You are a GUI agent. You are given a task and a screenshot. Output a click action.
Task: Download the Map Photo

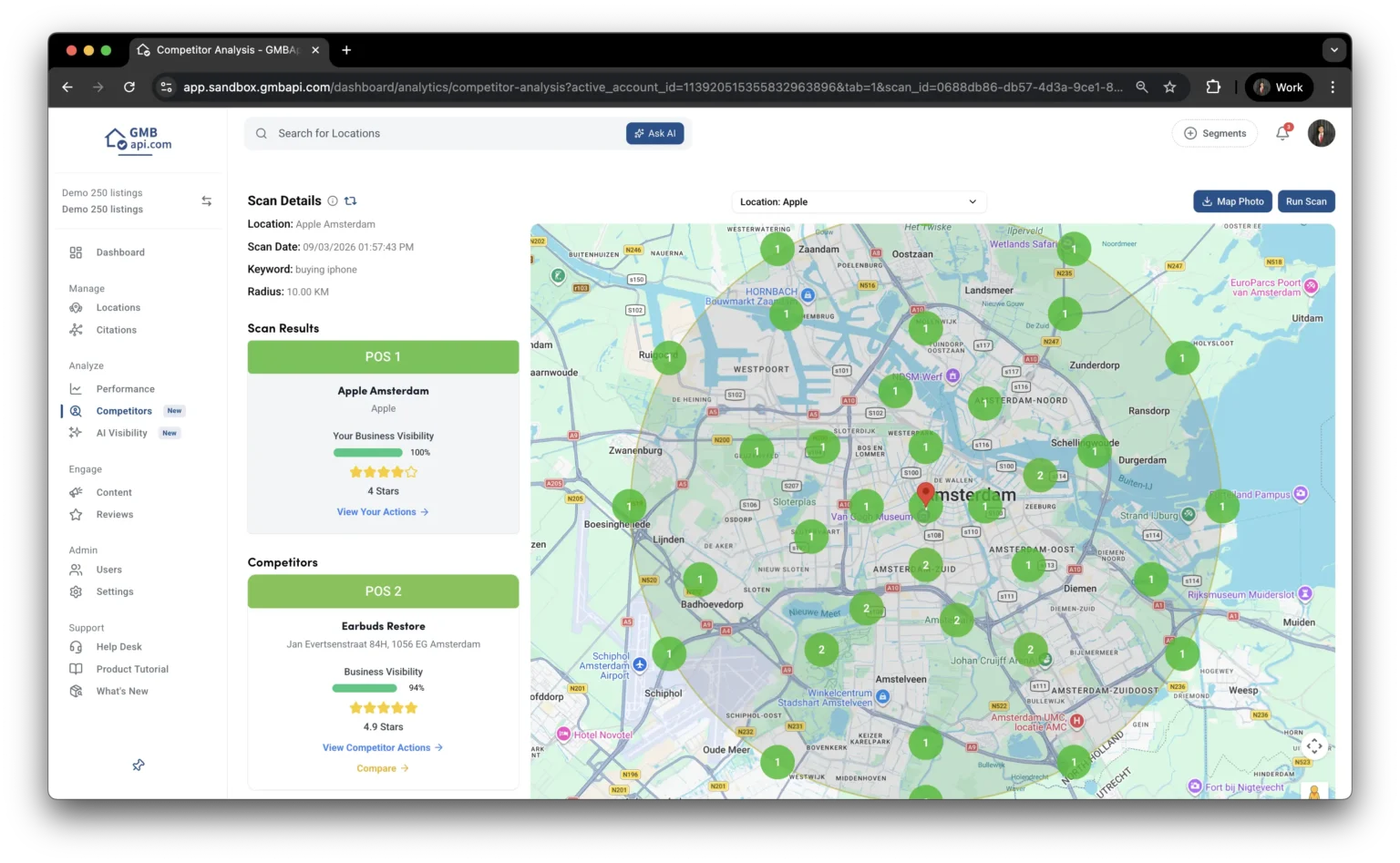[x=1232, y=201]
